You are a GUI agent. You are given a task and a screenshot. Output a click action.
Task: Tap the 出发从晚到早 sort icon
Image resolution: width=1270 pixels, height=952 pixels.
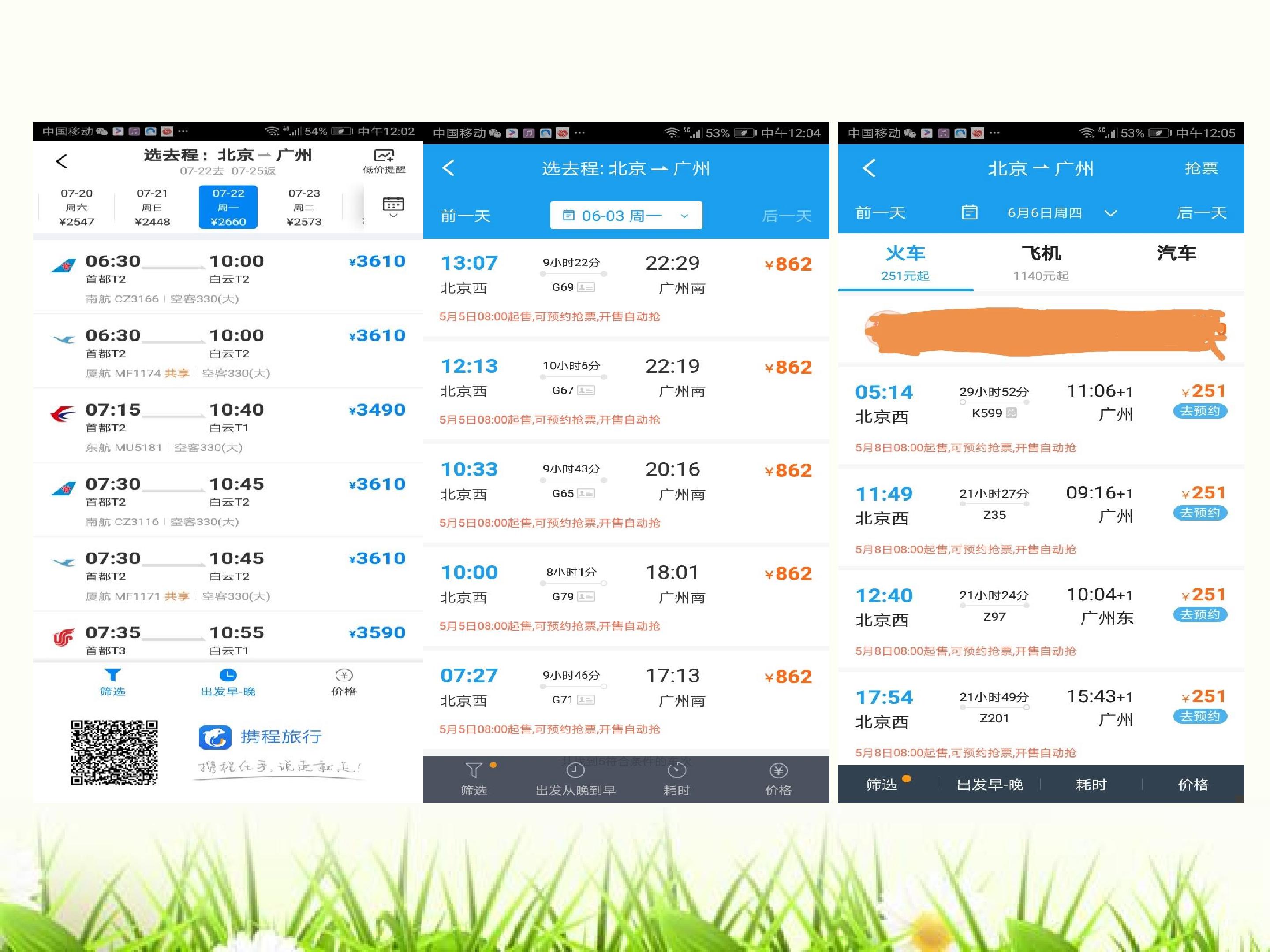click(575, 771)
